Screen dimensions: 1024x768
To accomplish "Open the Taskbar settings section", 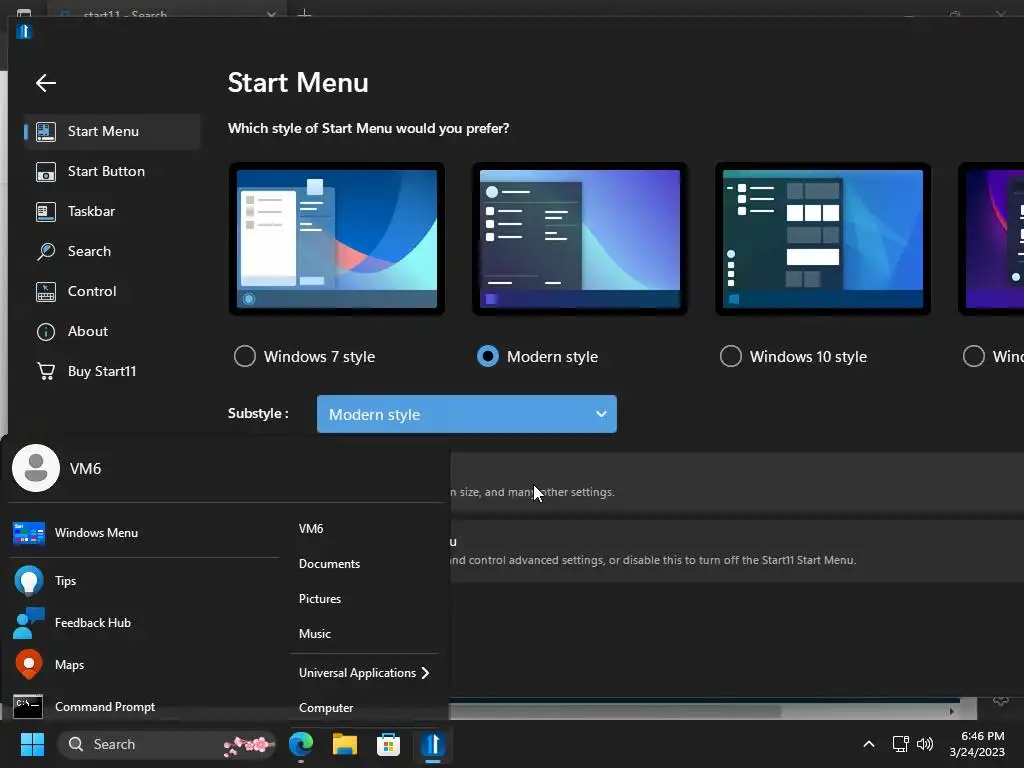I will (112, 211).
